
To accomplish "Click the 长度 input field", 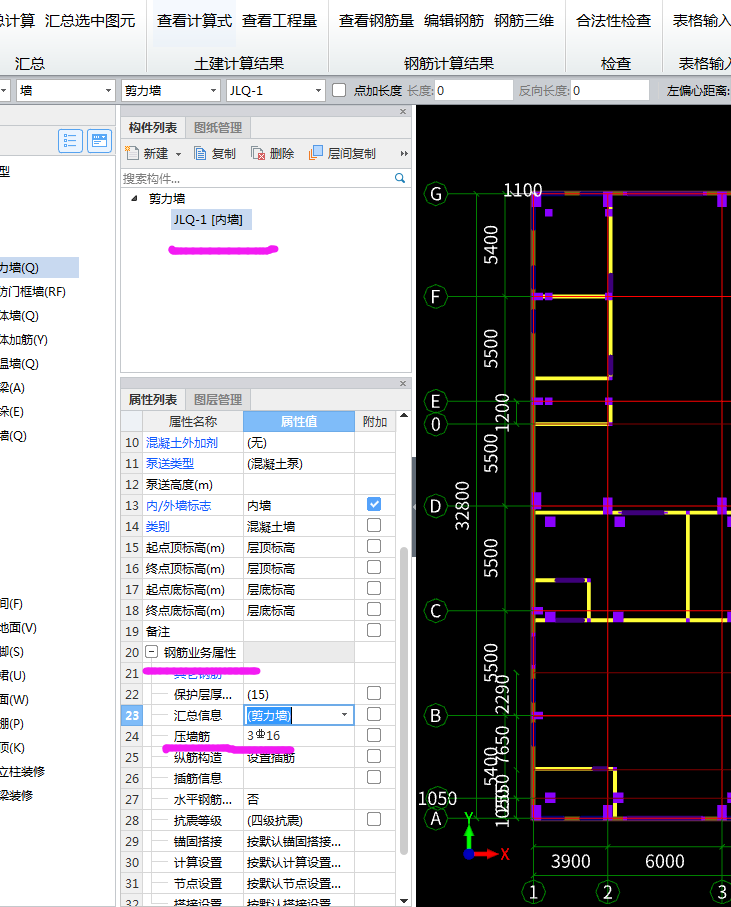I will click(x=474, y=90).
